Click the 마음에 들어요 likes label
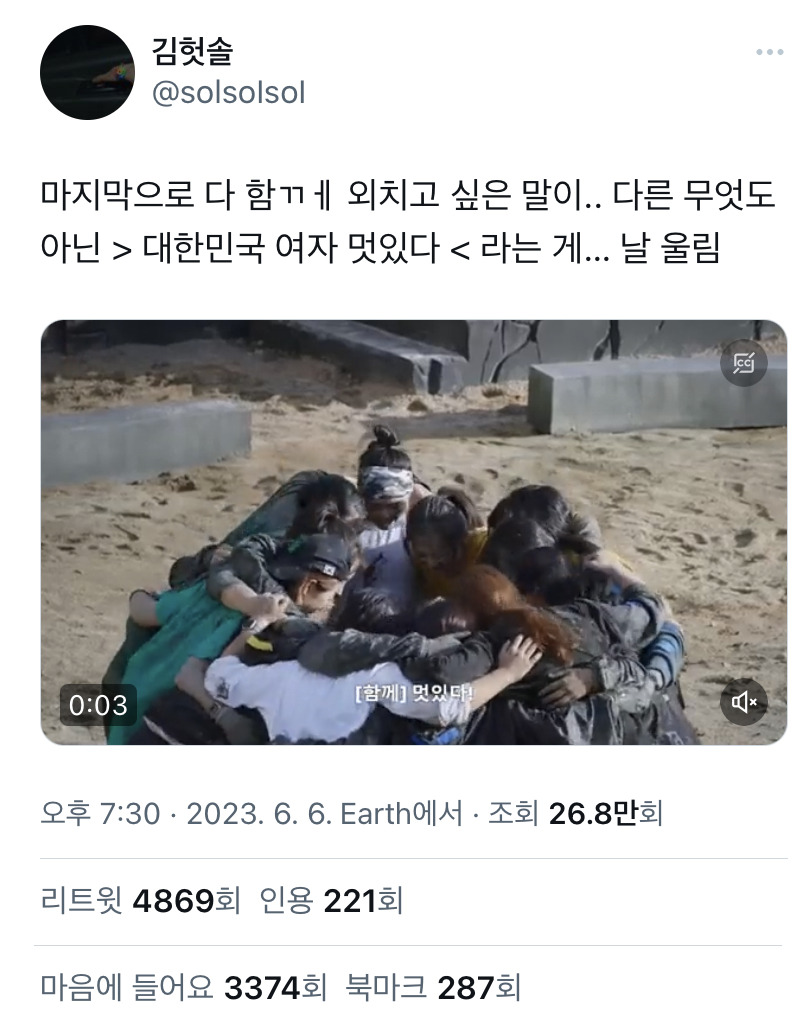Screen dimensions: 811x1015 [127, 987]
